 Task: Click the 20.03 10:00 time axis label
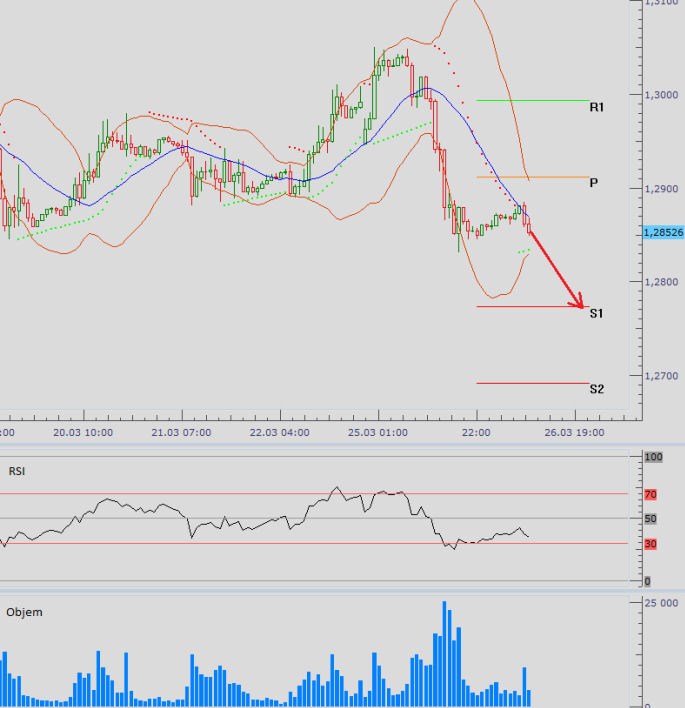pyautogui.click(x=83, y=433)
